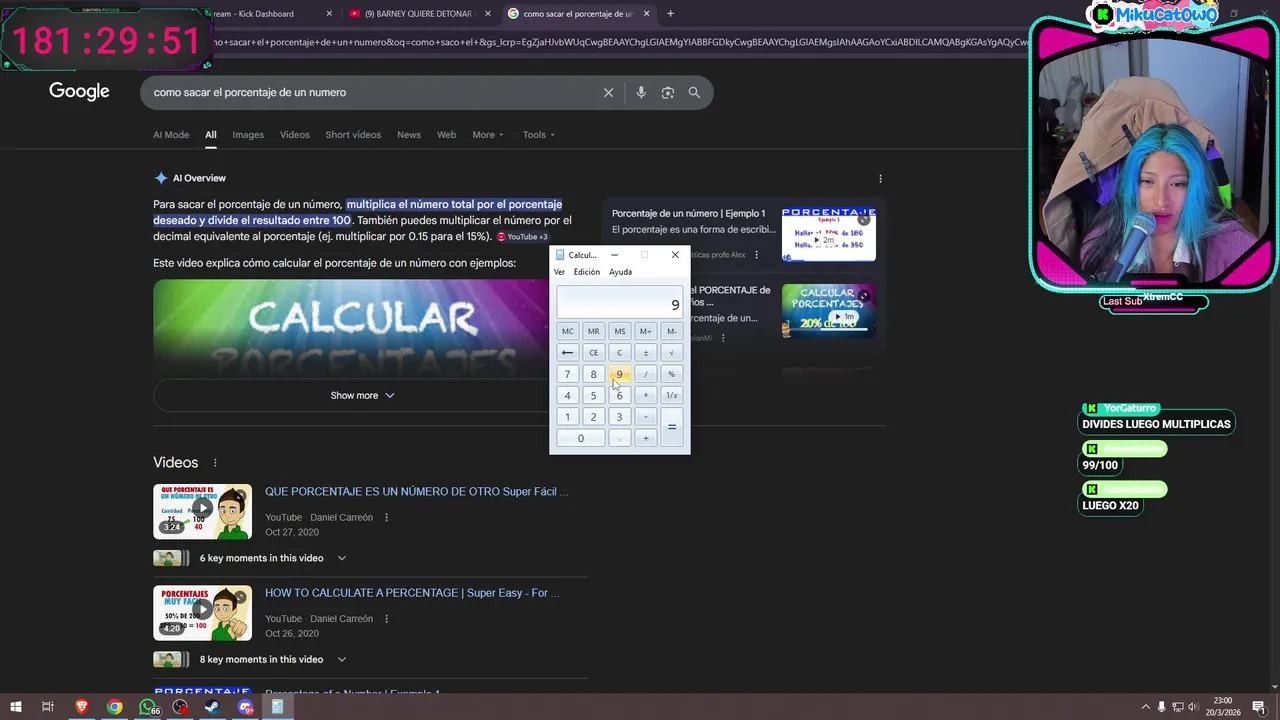The height and width of the screenshot is (720, 1280).
Task: Open the YouTube +3 source chip
Action: tap(522, 237)
